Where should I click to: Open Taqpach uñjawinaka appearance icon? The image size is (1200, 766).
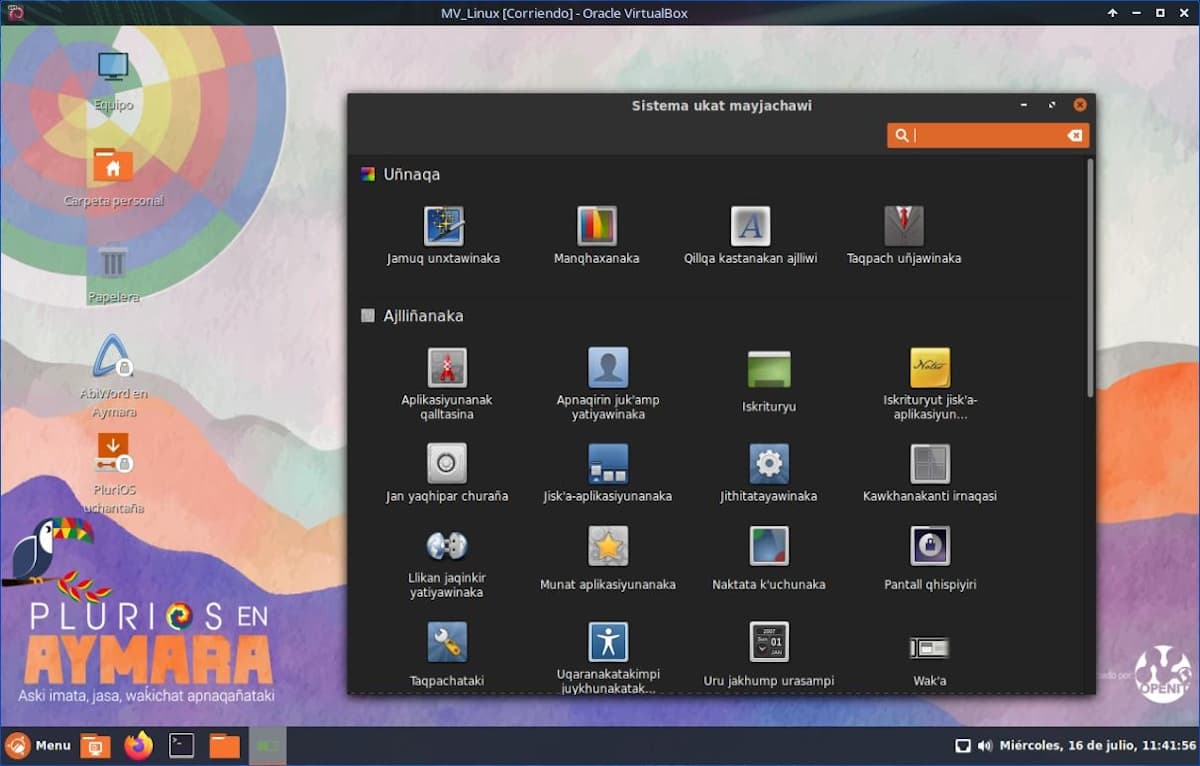pos(904,226)
